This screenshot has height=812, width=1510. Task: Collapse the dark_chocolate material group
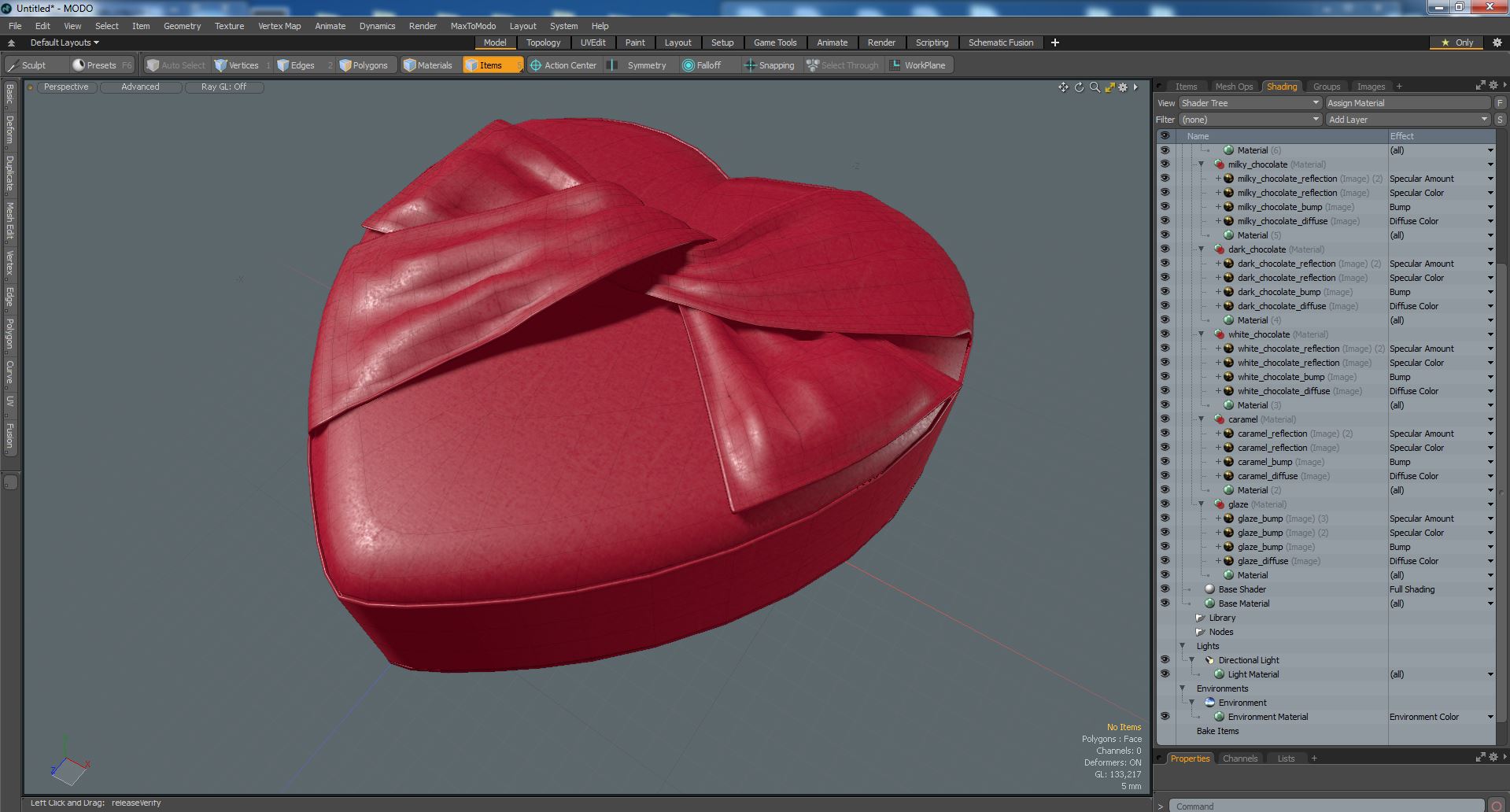coord(1201,249)
